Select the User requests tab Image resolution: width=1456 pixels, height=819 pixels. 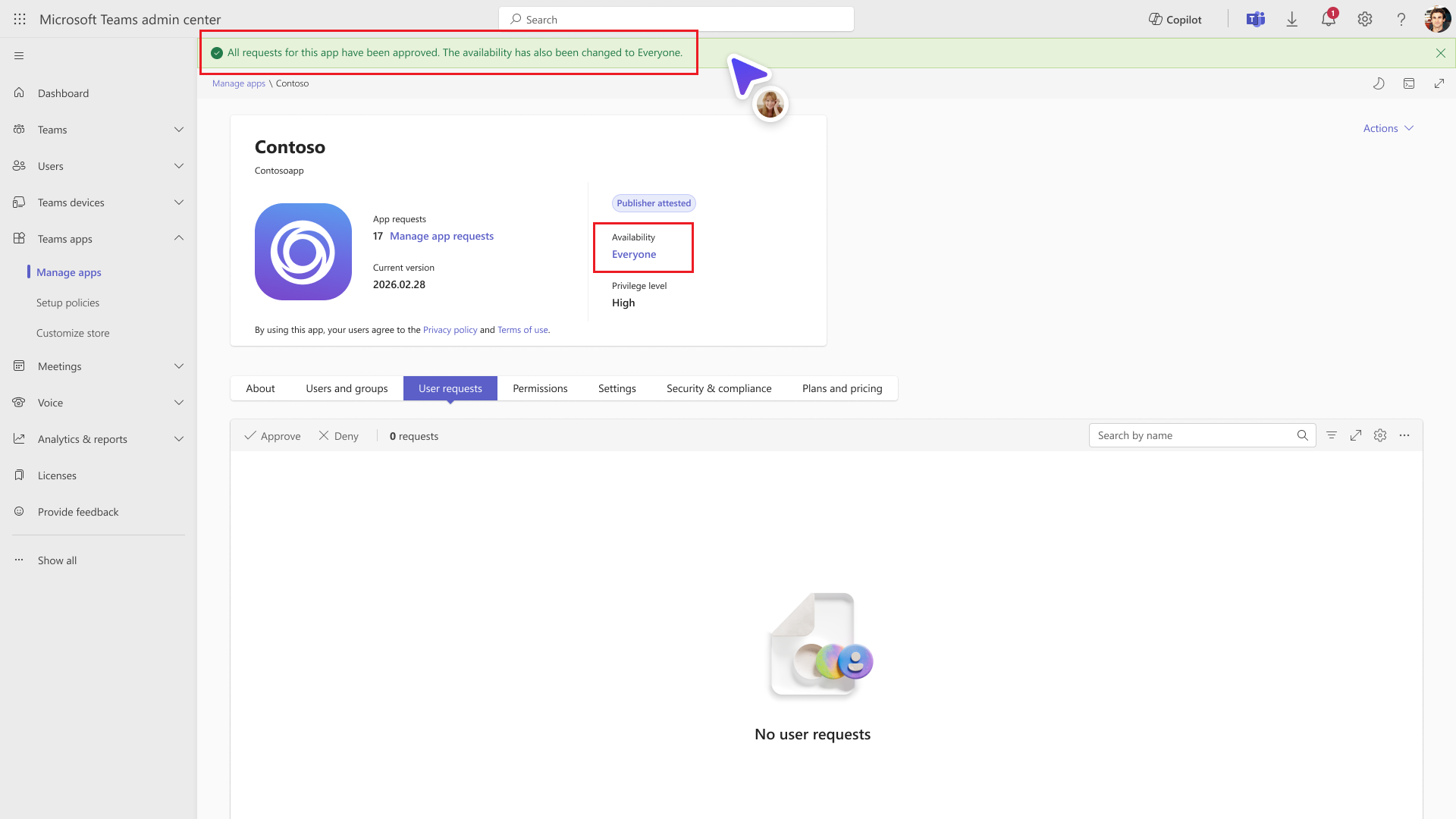[450, 388]
